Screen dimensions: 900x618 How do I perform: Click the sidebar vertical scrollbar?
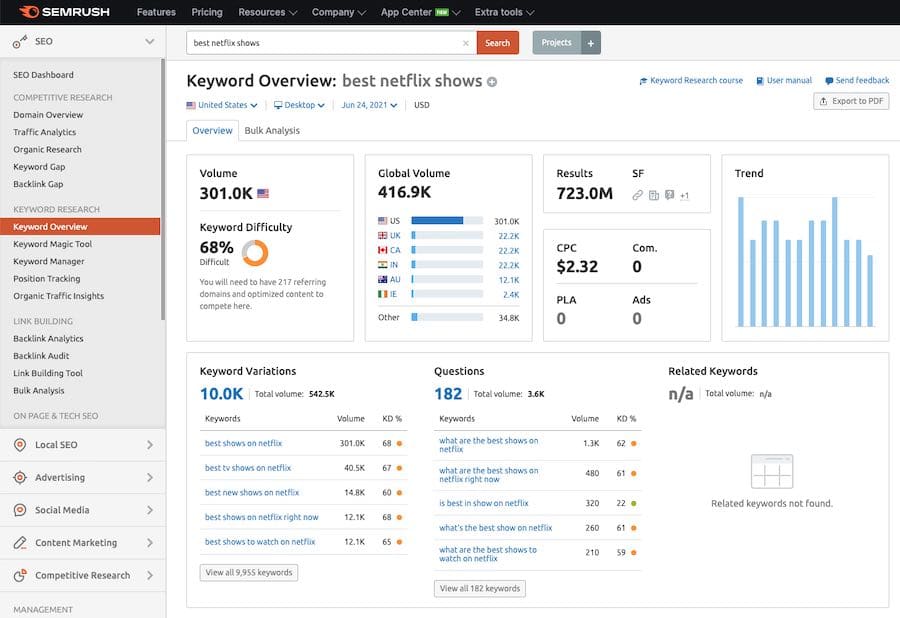[163, 189]
